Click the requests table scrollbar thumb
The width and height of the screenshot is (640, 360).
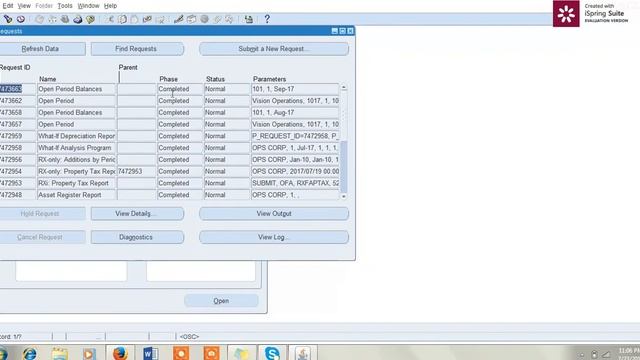tap(344, 167)
